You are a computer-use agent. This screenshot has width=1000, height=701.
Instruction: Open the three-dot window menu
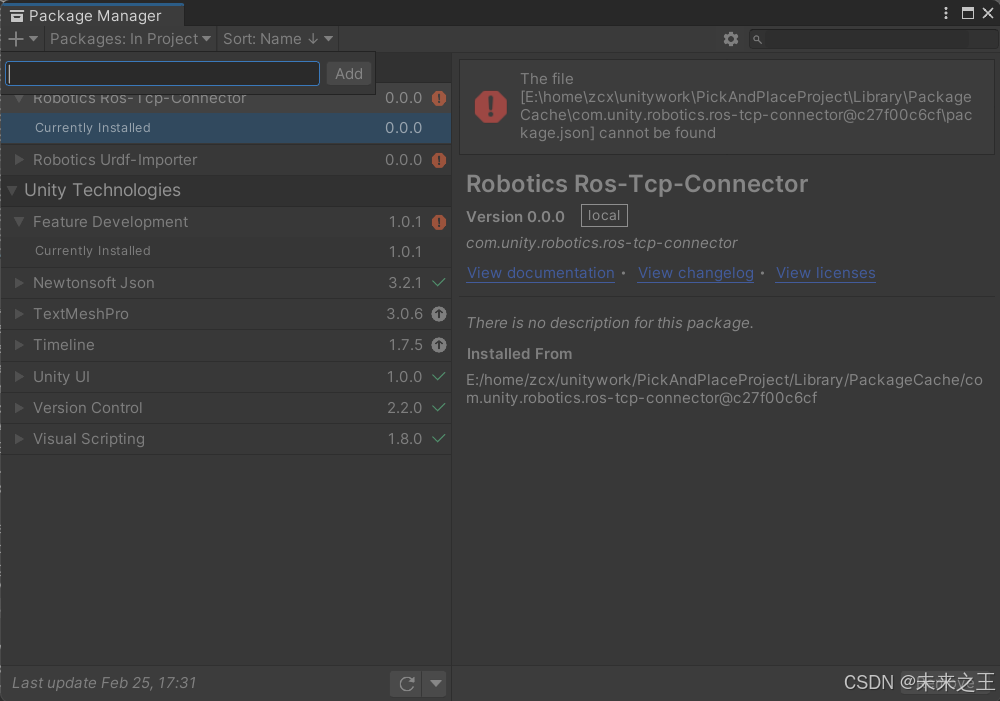click(x=945, y=12)
